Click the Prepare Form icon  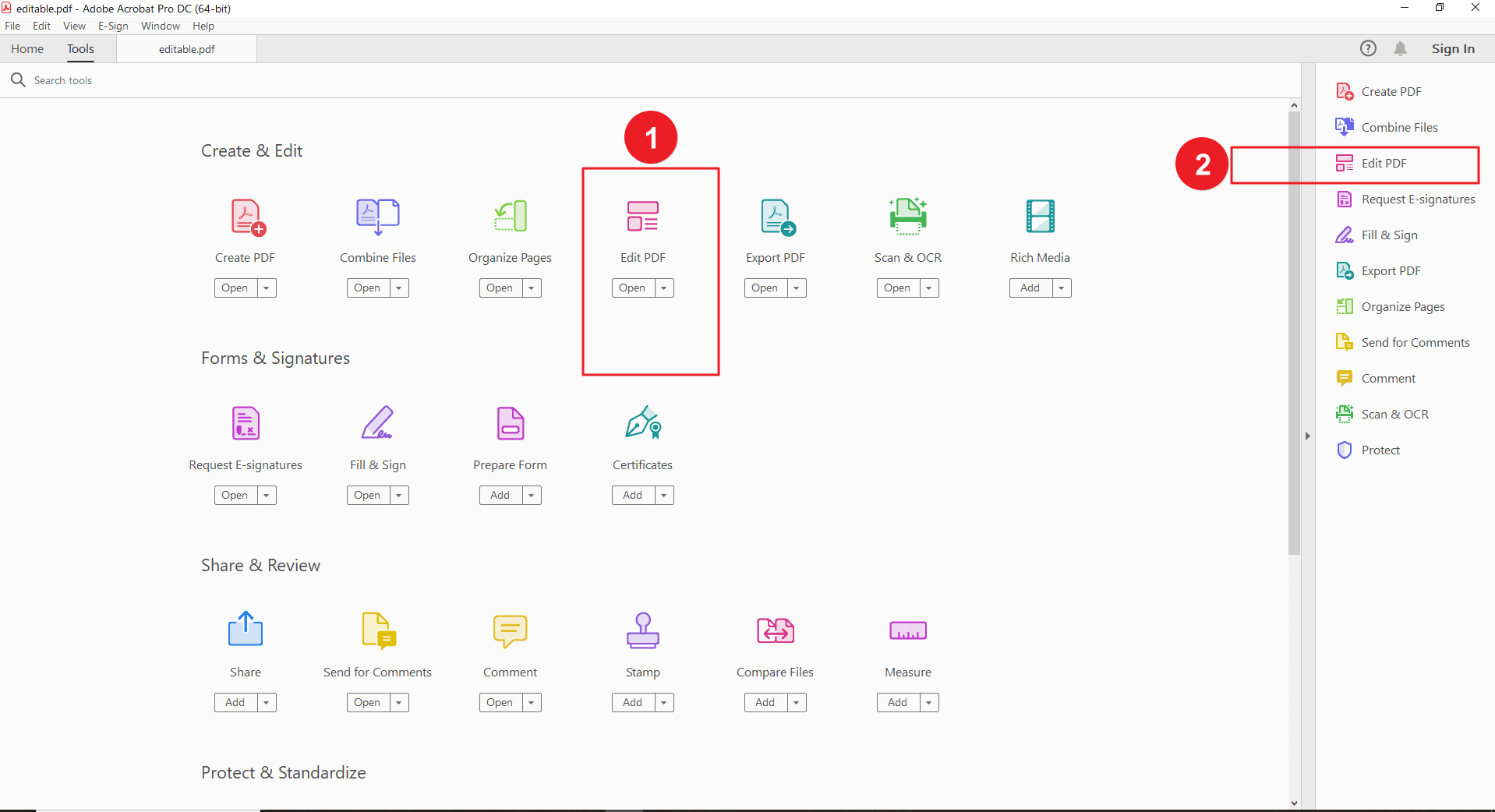pos(511,423)
